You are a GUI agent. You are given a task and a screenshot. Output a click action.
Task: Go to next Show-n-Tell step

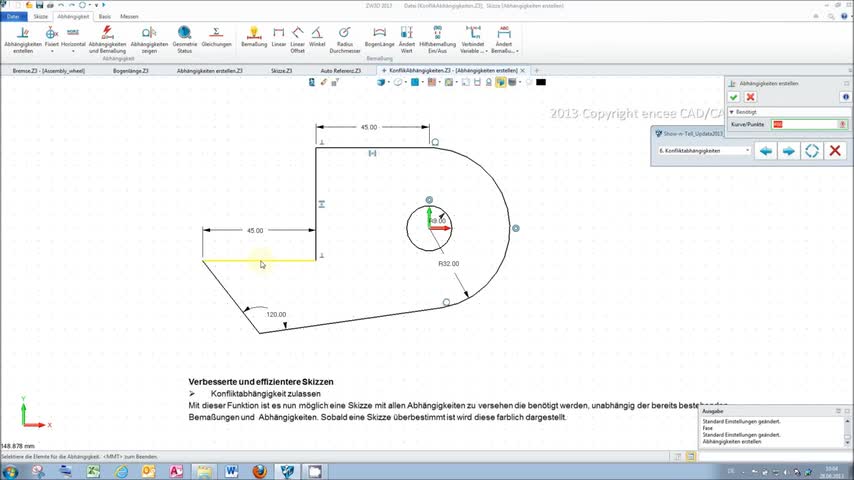point(789,151)
